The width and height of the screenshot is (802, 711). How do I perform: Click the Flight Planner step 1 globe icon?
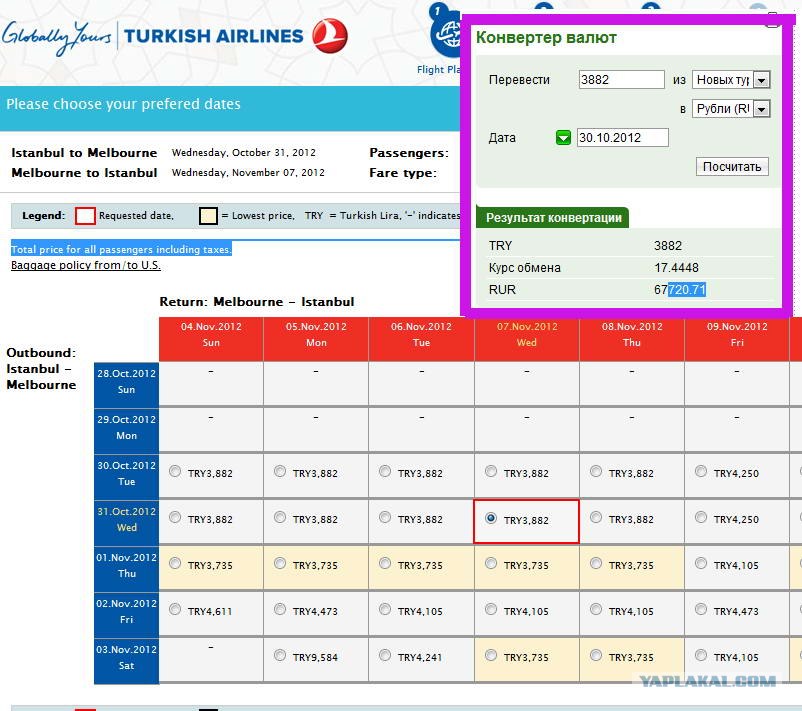point(446,32)
